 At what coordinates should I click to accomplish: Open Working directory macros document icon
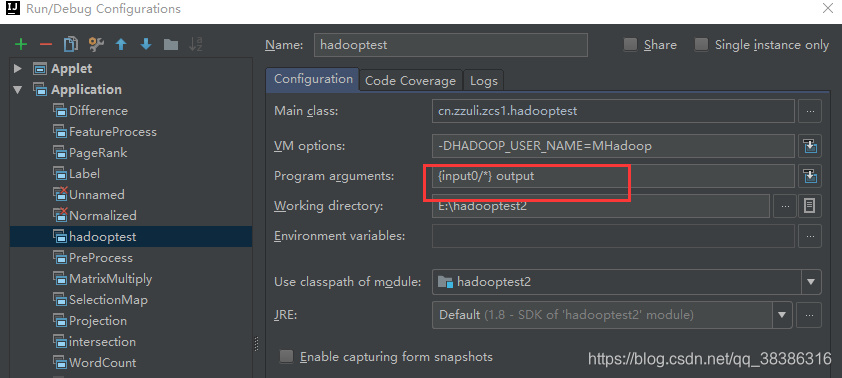pos(810,206)
